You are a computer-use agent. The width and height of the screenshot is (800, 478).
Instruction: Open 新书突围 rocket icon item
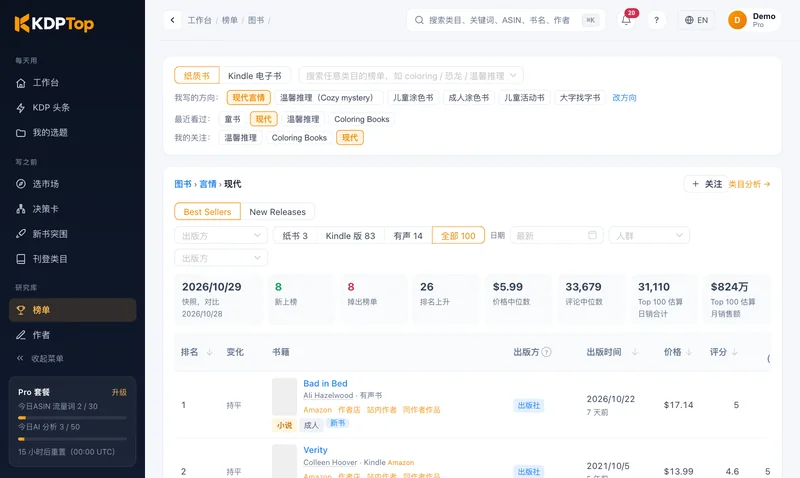[x=21, y=234]
